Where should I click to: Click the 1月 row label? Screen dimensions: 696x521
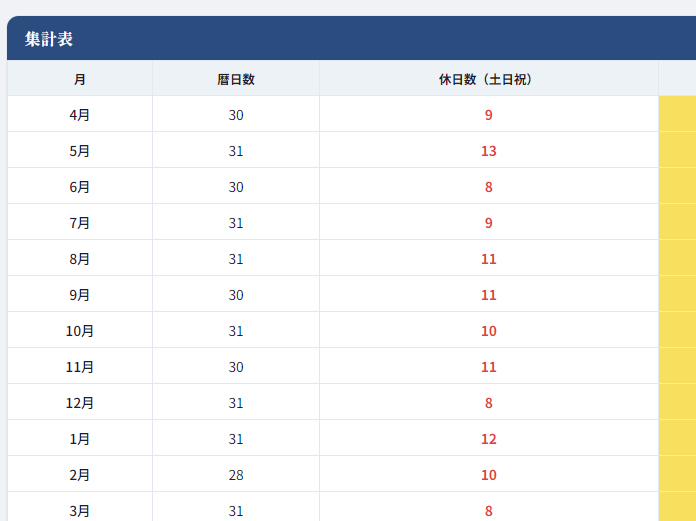click(79, 439)
